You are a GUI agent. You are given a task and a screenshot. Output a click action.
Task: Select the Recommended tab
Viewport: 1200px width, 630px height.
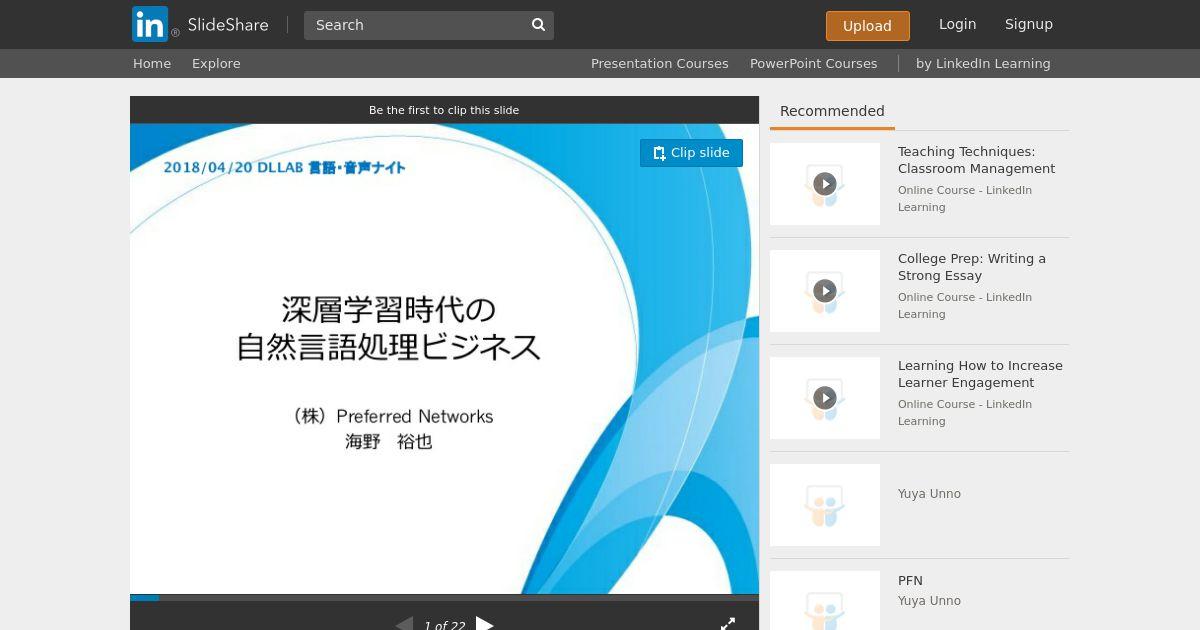click(x=832, y=111)
